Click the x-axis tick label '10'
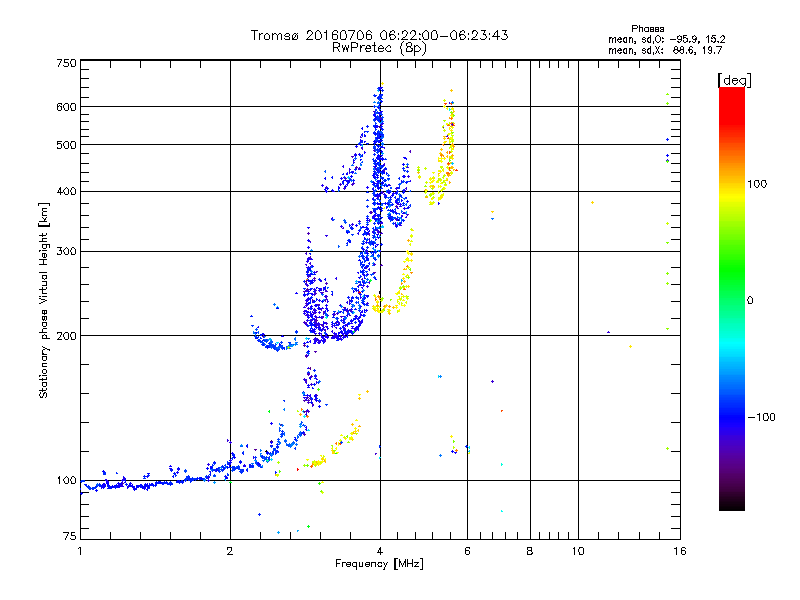The width and height of the screenshot is (800, 600). click(x=578, y=551)
